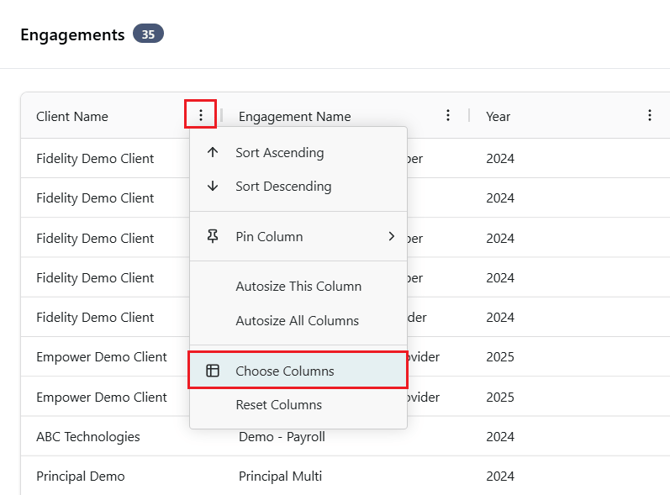Image resolution: width=670 pixels, height=495 pixels.
Task: Open the Client Name column menu icon
Action: [200, 115]
